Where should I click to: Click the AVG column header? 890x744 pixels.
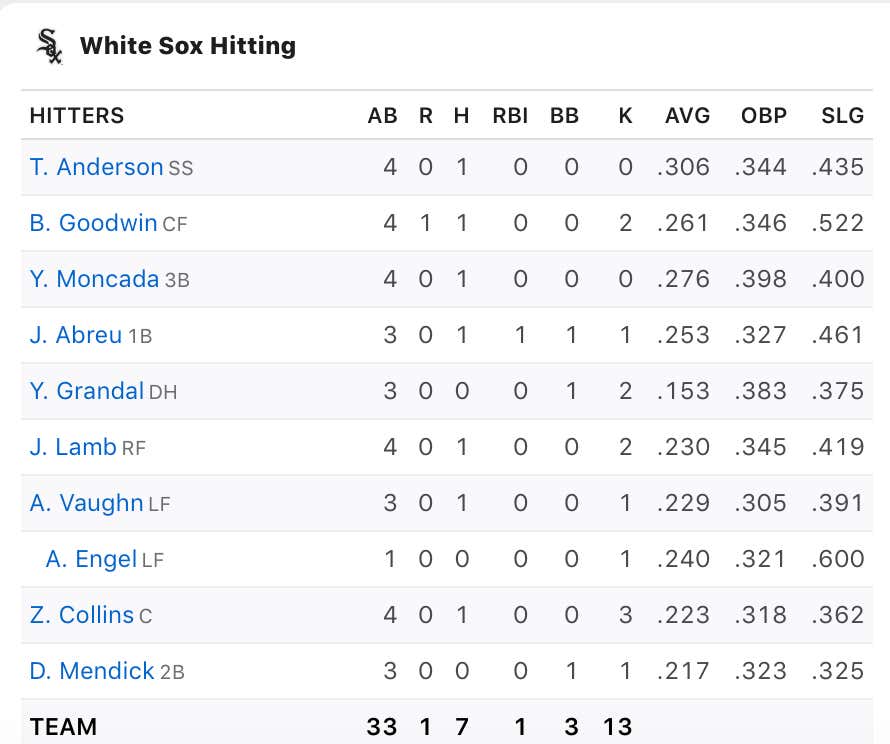click(x=687, y=116)
